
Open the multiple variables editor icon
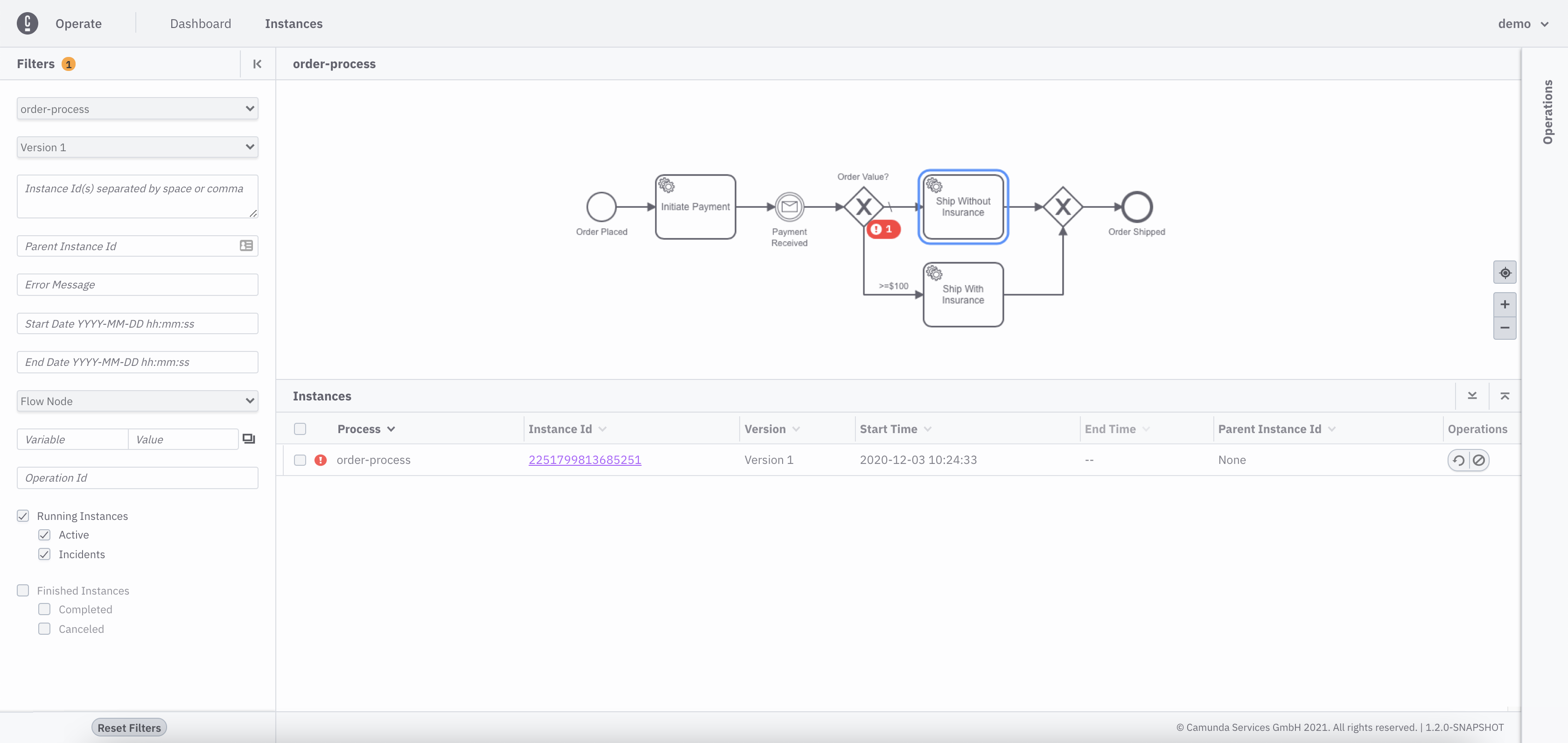[x=248, y=439]
